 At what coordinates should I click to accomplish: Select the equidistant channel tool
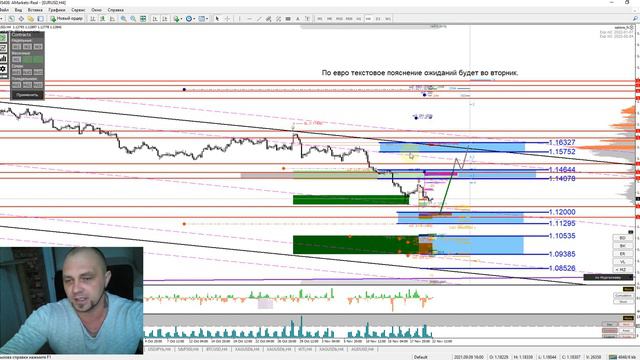click(x=269, y=19)
